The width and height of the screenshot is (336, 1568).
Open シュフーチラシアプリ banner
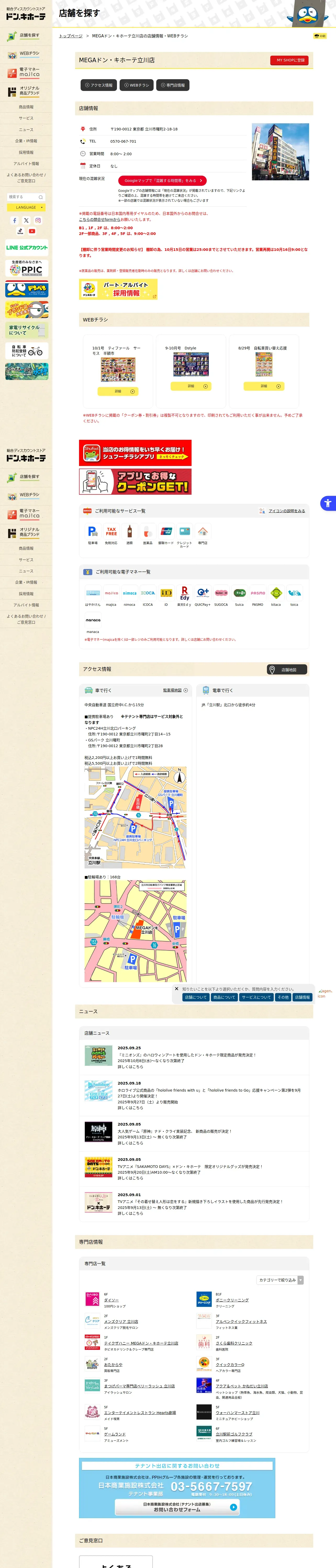pos(135,453)
